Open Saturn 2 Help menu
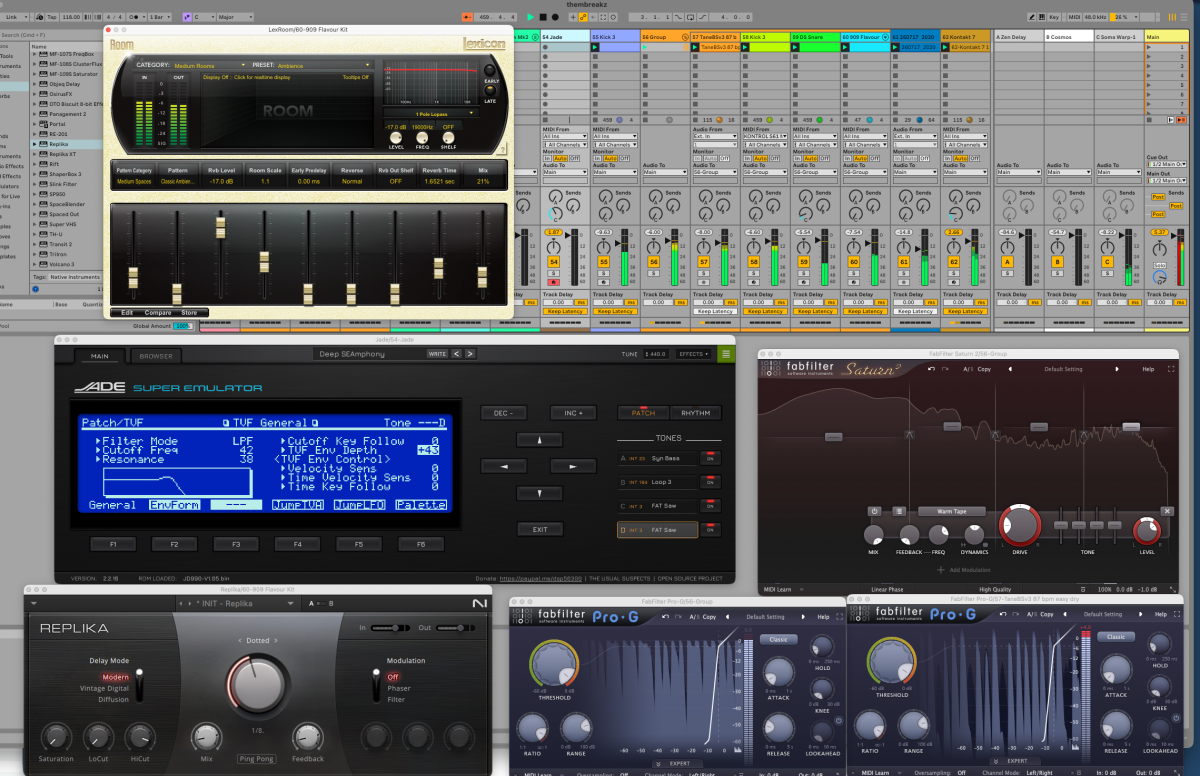The image size is (1200, 776). coord(1147,368)
